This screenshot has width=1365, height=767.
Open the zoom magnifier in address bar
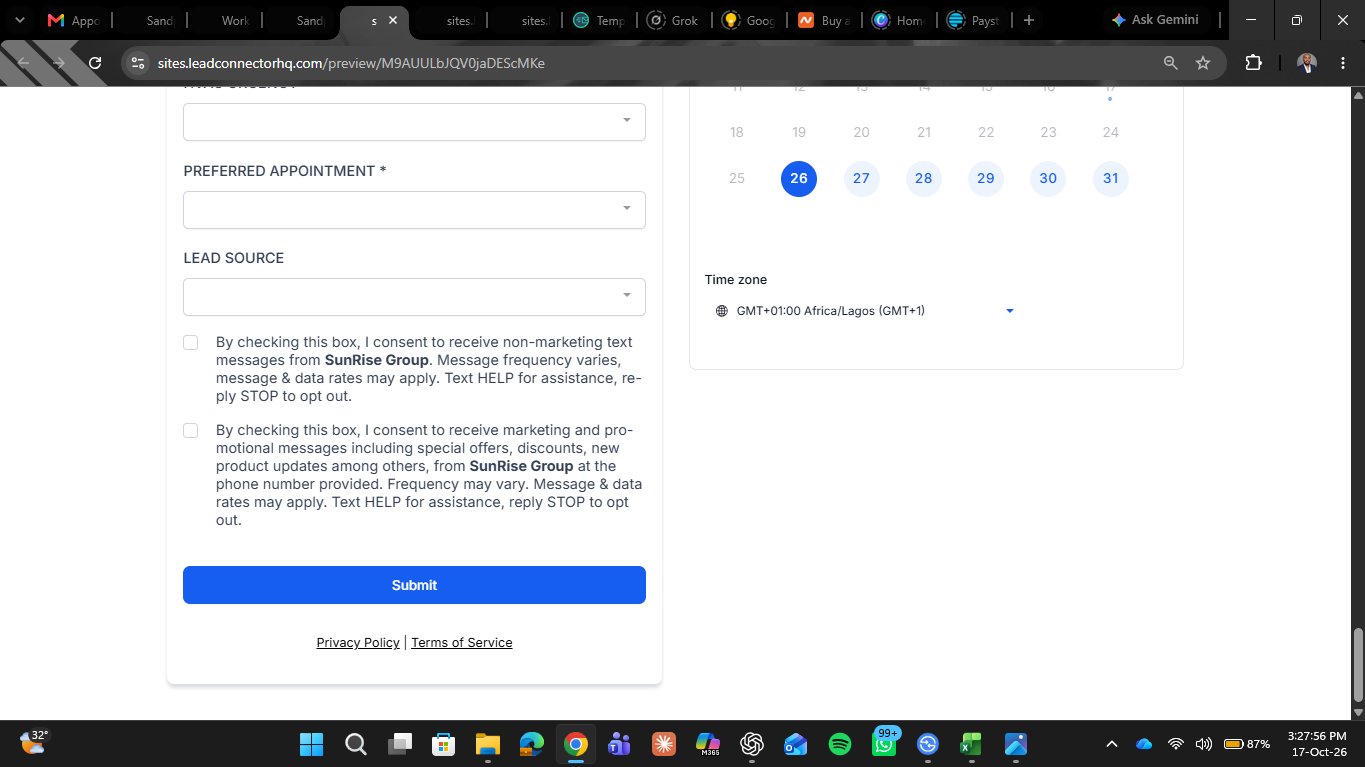tap(1171, 63)
